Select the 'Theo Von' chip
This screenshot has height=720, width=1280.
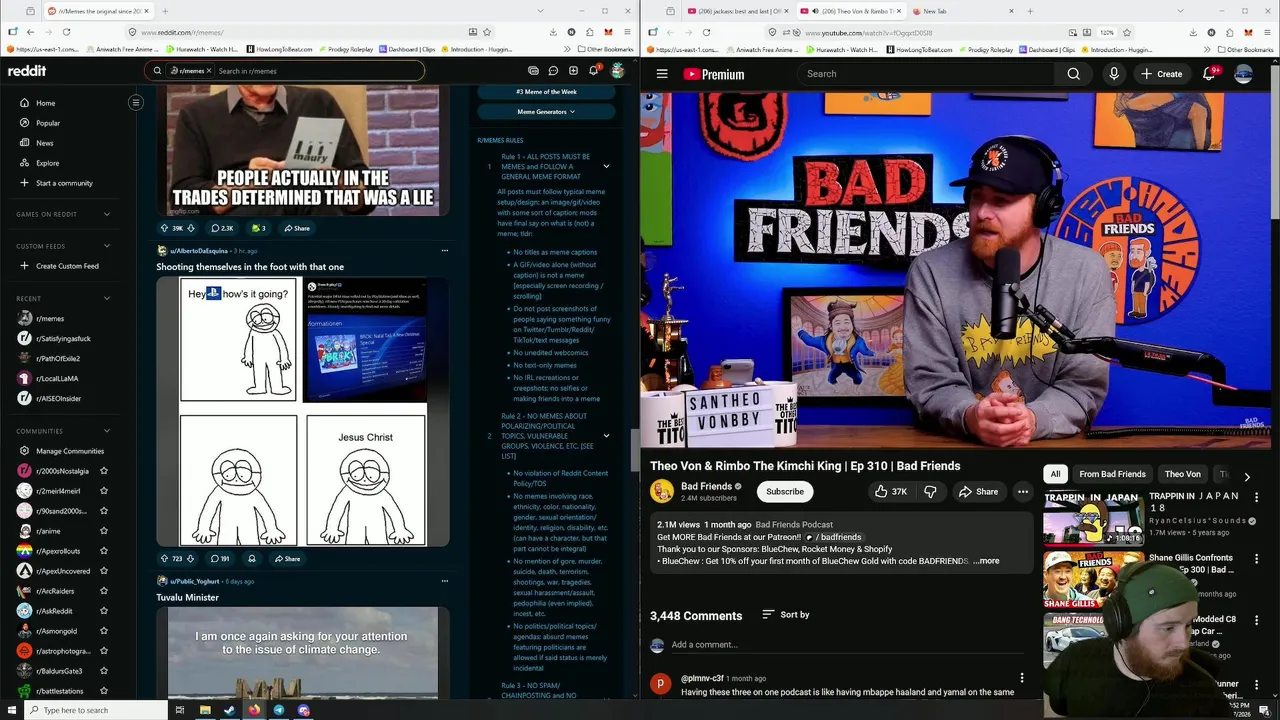(x=1182, y=474)
